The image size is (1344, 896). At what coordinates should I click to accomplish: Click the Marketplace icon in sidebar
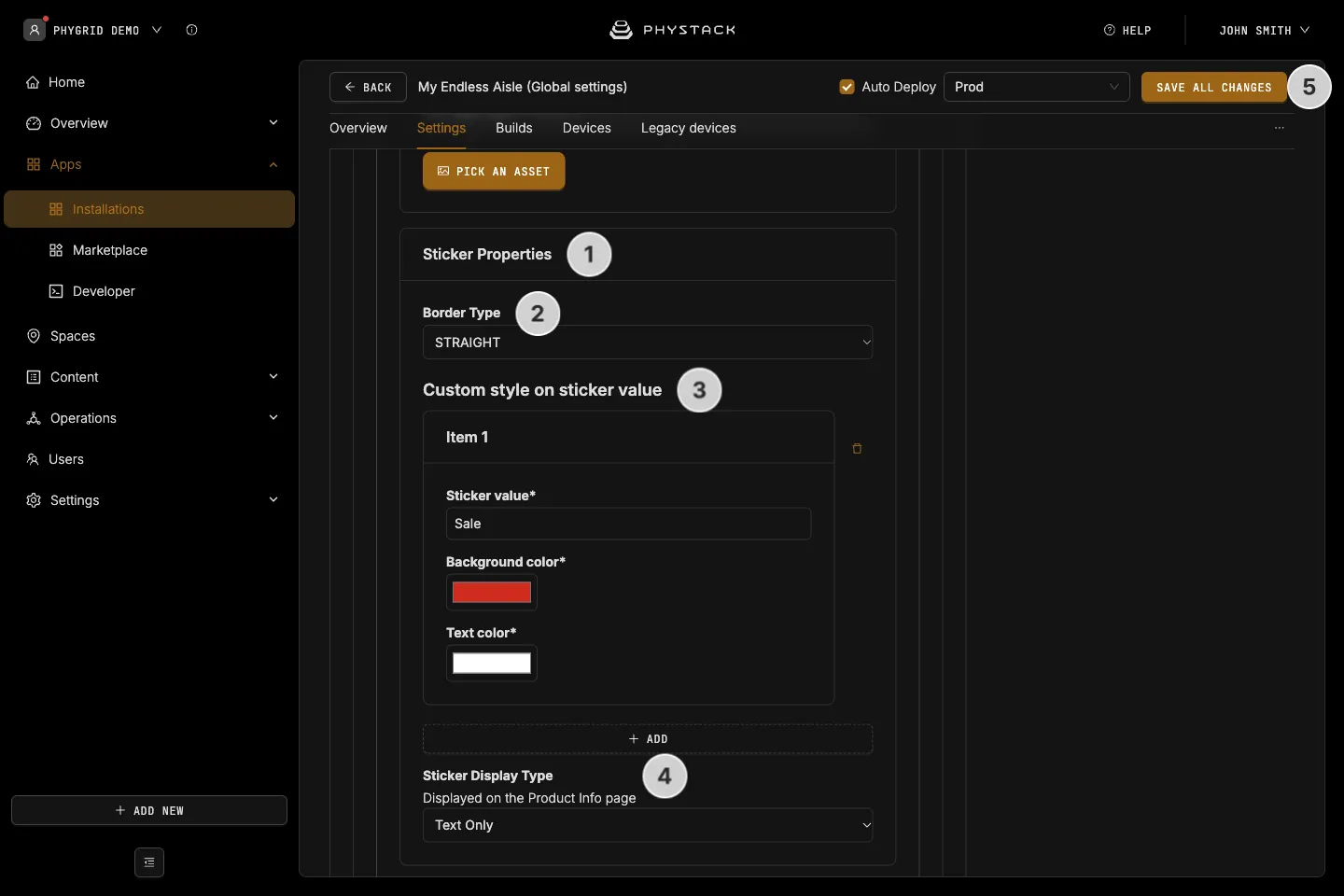56,250
